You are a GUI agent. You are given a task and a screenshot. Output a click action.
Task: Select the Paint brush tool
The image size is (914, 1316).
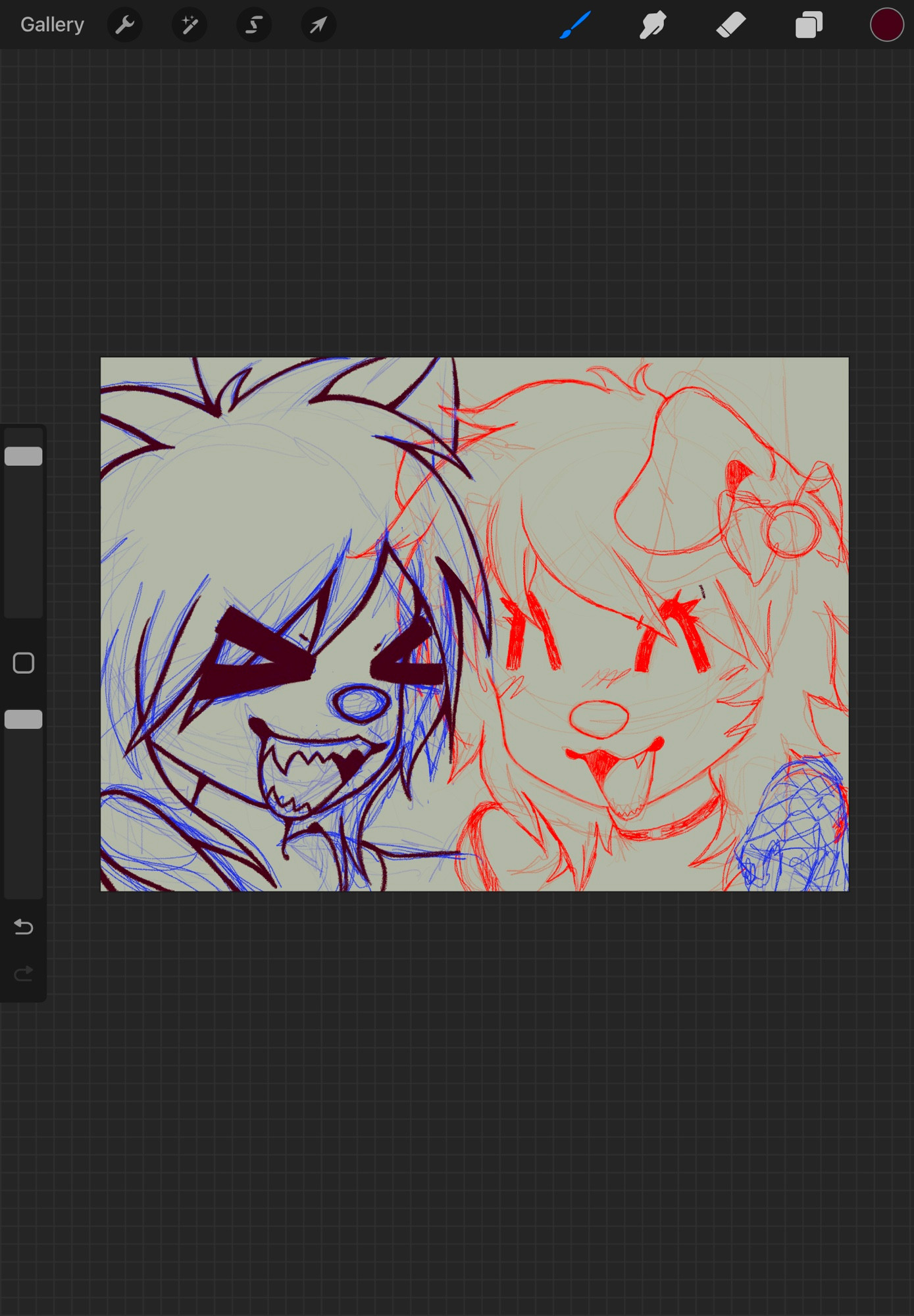tap(575, 25)
